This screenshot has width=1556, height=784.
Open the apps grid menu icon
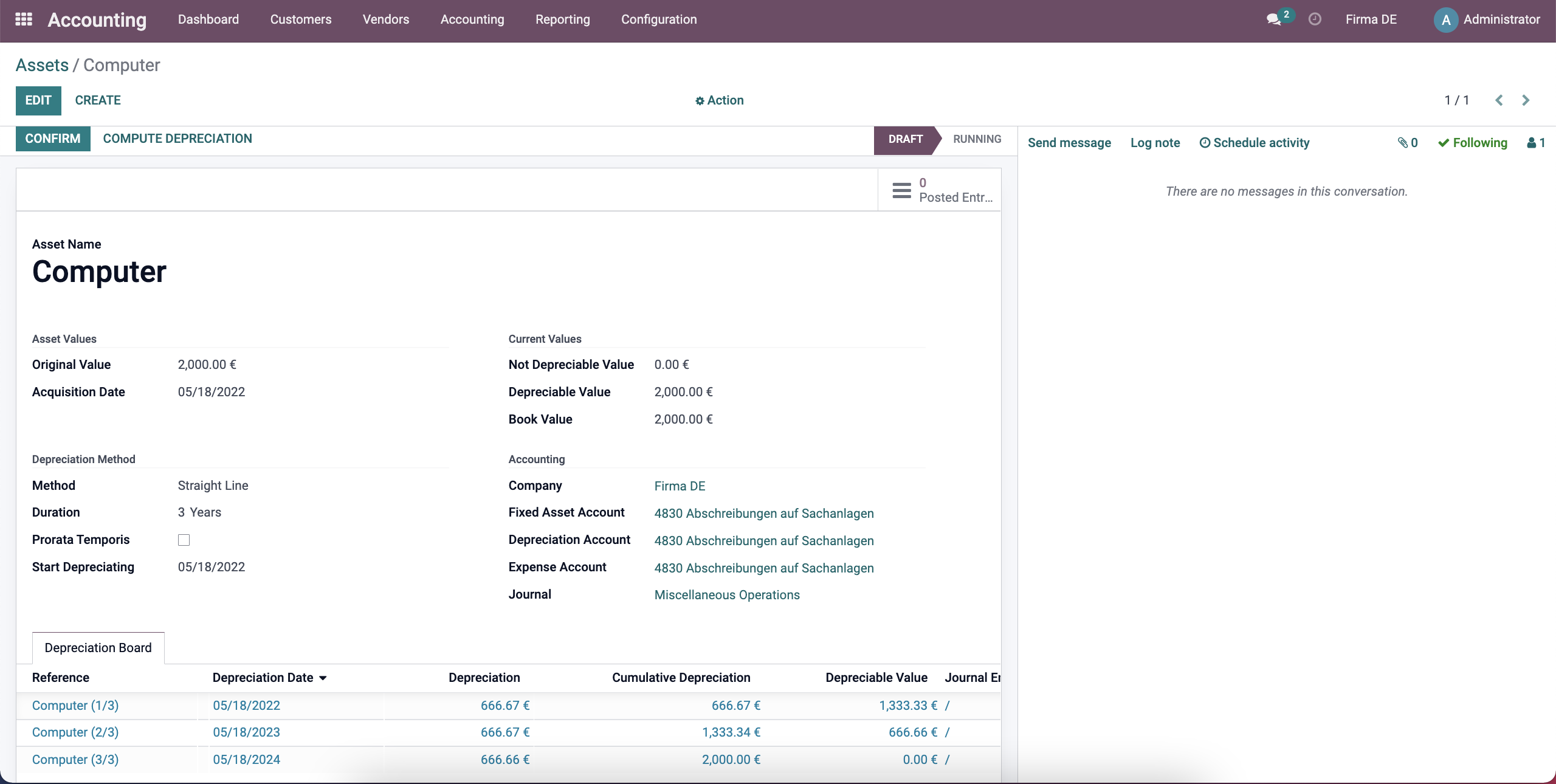pos(24,19)
